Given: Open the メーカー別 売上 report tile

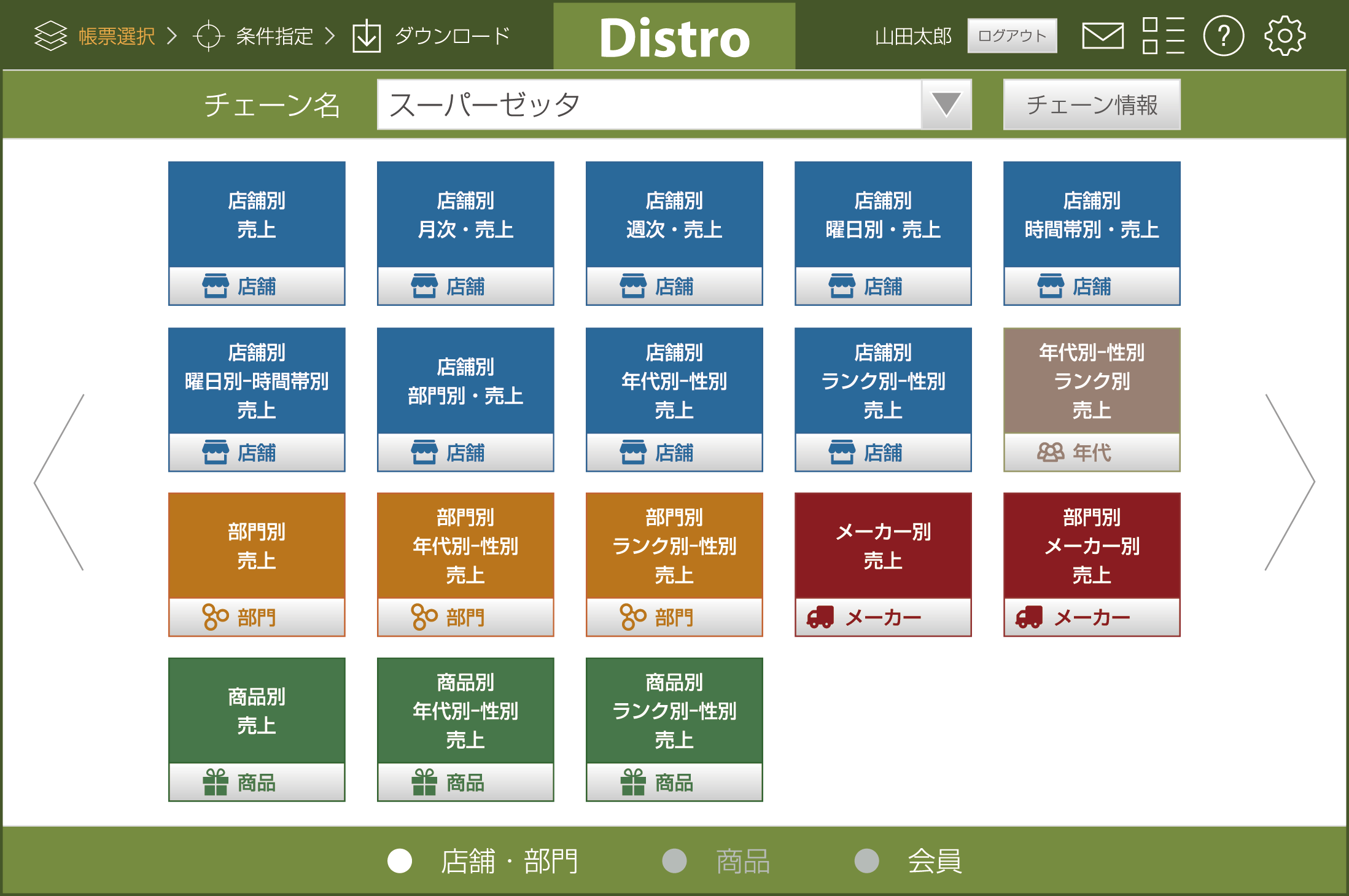Looking at the screenshot, I should 883,564.
